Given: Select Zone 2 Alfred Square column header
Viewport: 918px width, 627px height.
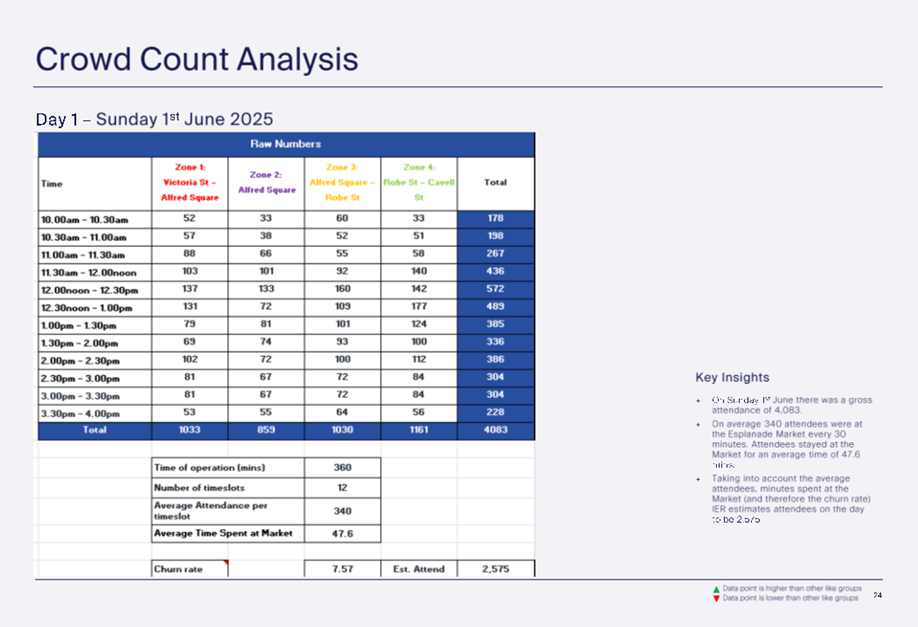Looking at the screenshot, I should click(267, 183).
